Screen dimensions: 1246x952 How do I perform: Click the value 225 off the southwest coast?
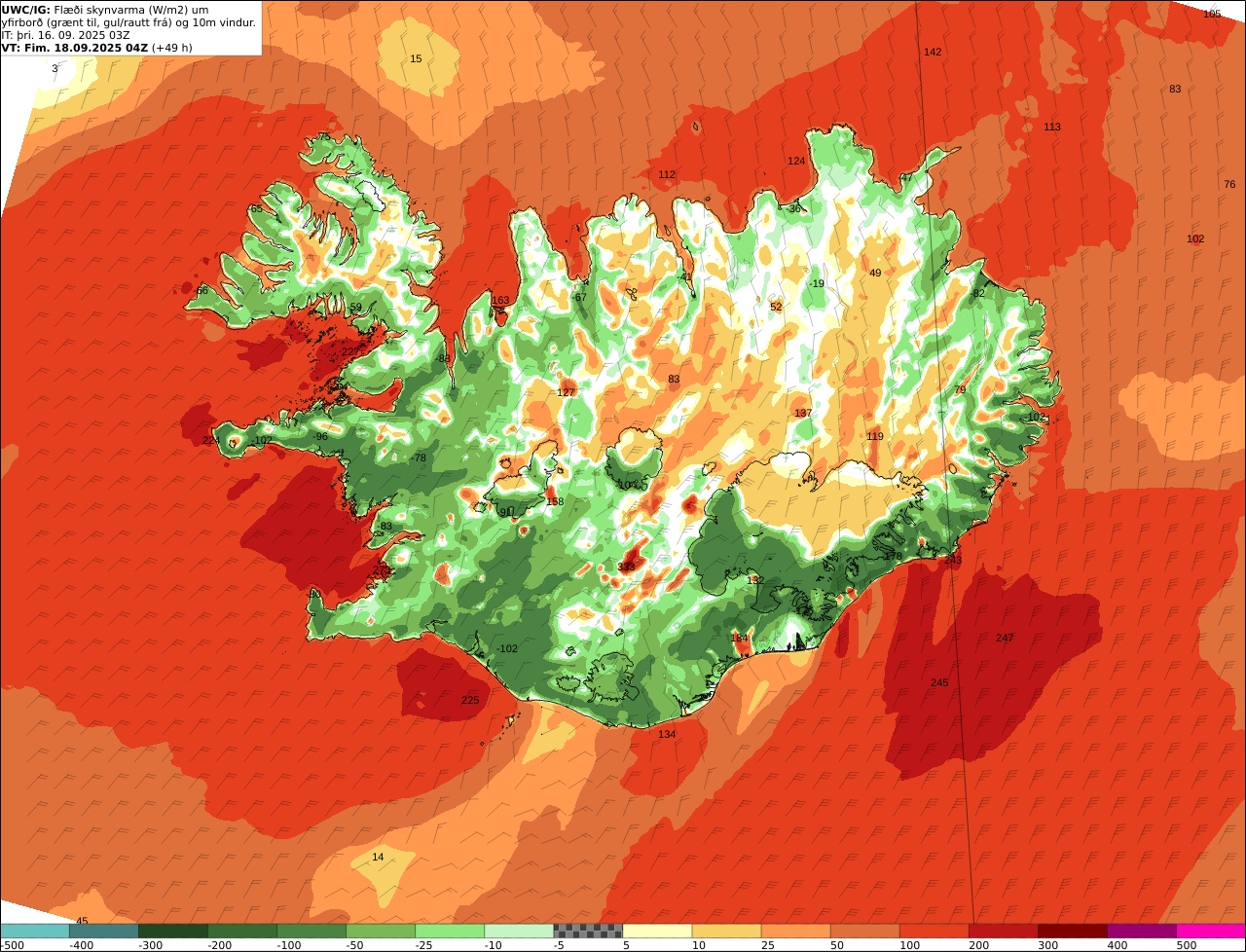470,701
